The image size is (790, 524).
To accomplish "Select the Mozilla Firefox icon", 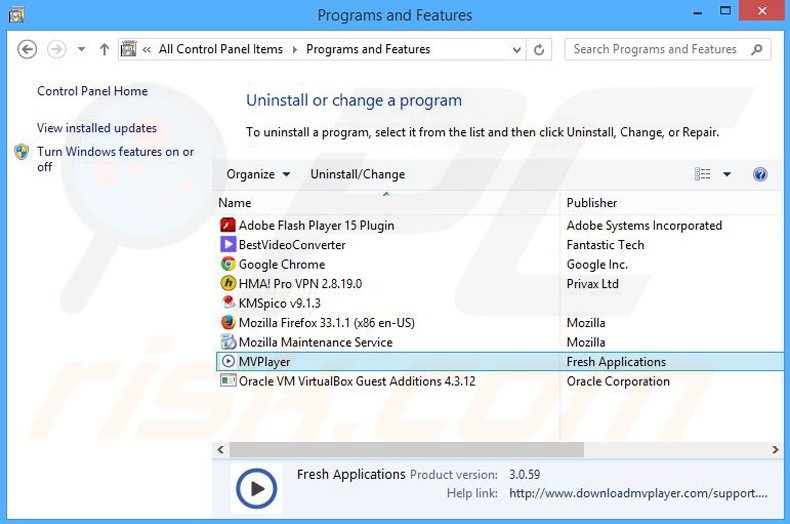I will click(228, 322).
